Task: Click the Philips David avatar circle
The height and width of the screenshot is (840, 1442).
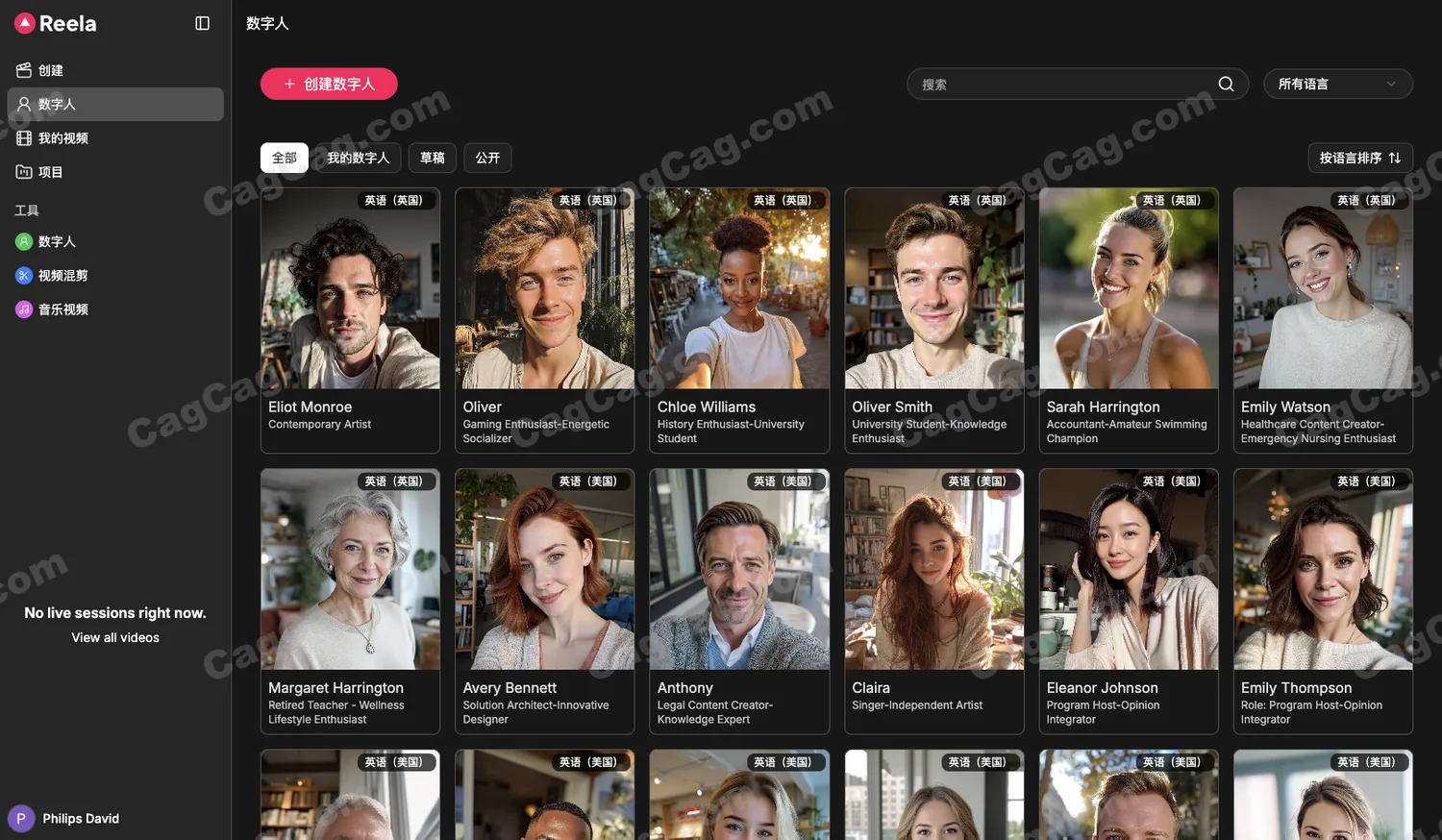Action: pyautogui.click(x=21, y=819)
